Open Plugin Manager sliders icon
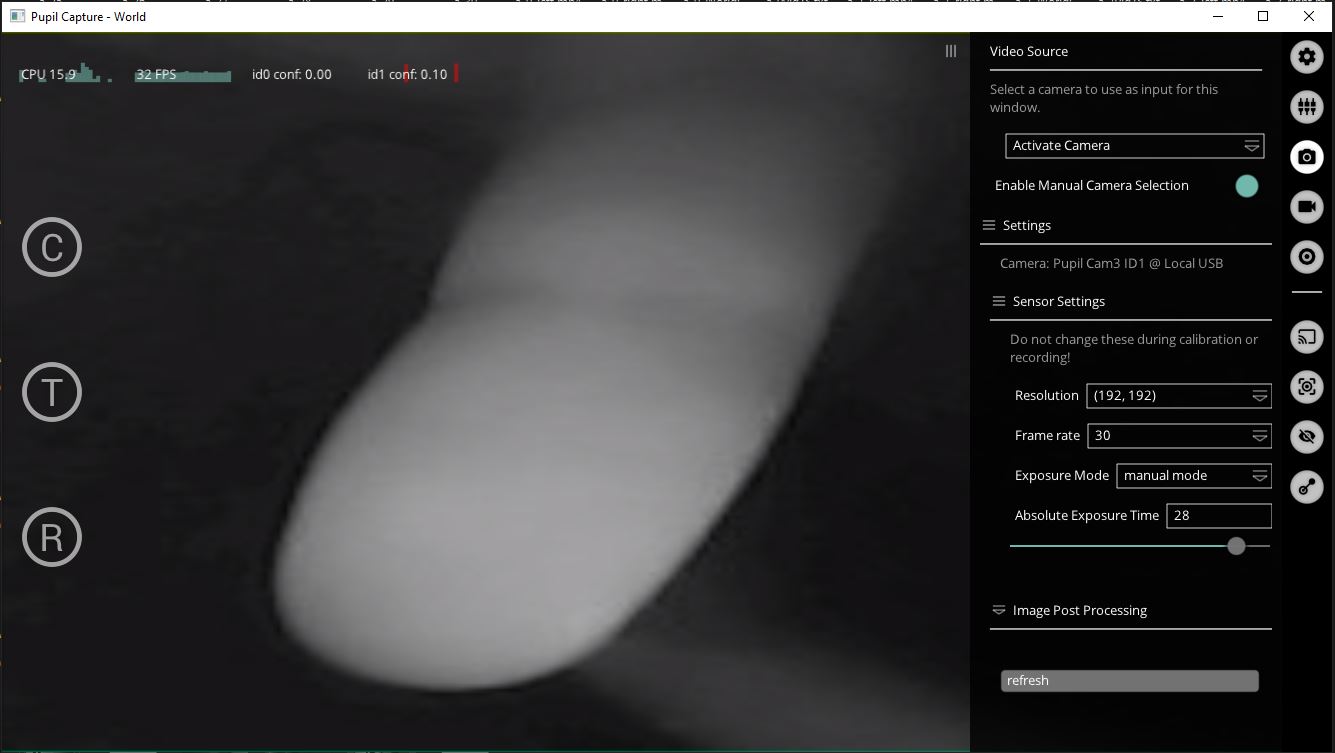The height and width of the screenshot is (753, 1335). [1306, 106]
